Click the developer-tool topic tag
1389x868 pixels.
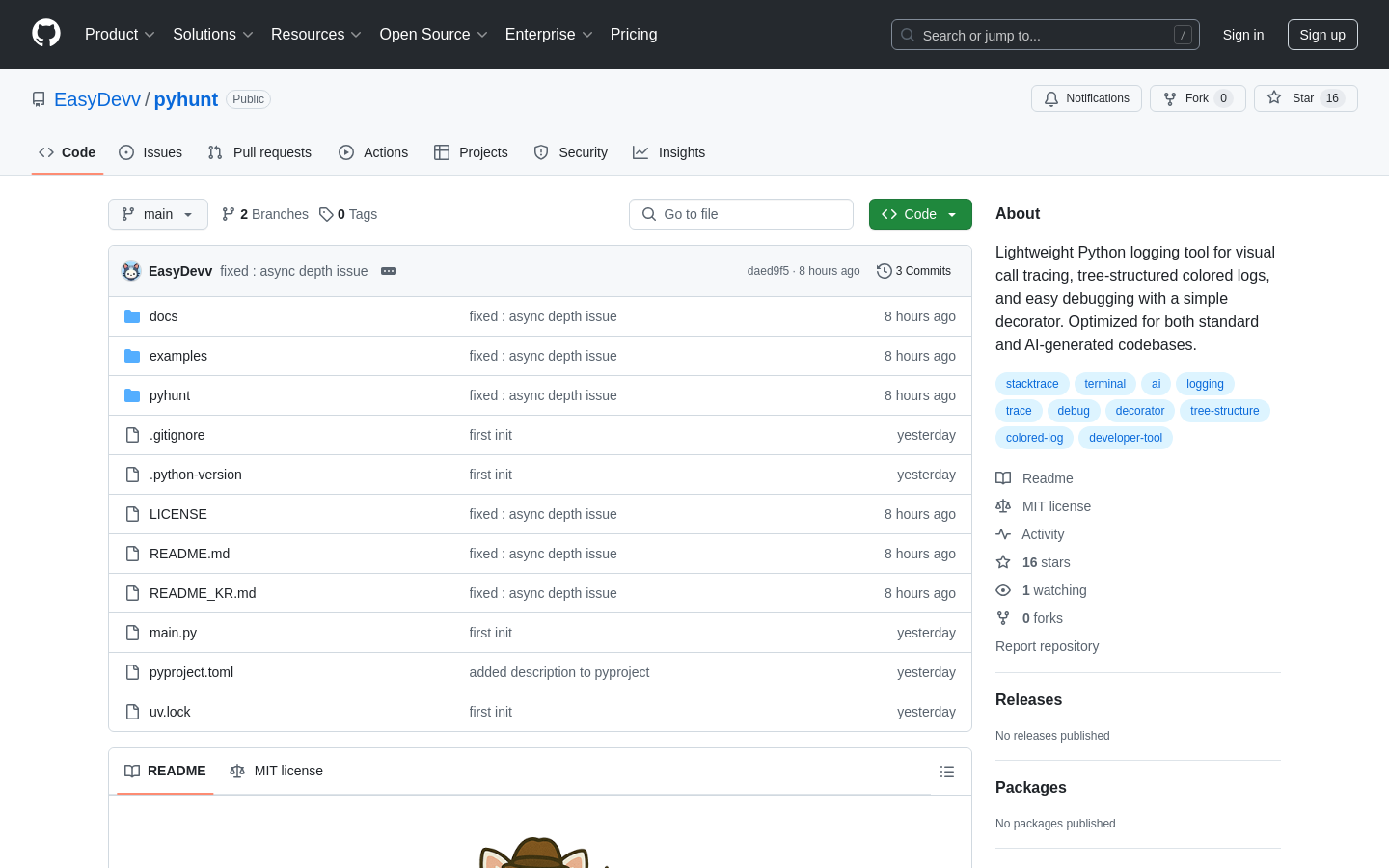(1126, 438)
